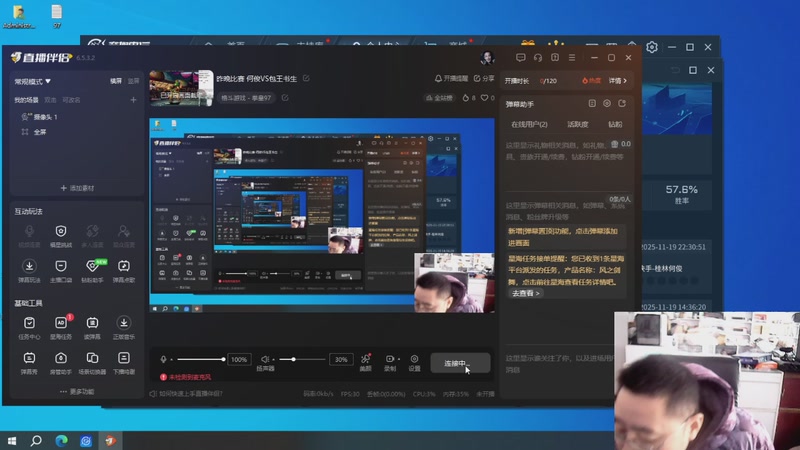Image resolution: width=800 pixels, height=450 pixels.
Task: Open the 弹幕点歌 icon
Action: pos(124,266)
